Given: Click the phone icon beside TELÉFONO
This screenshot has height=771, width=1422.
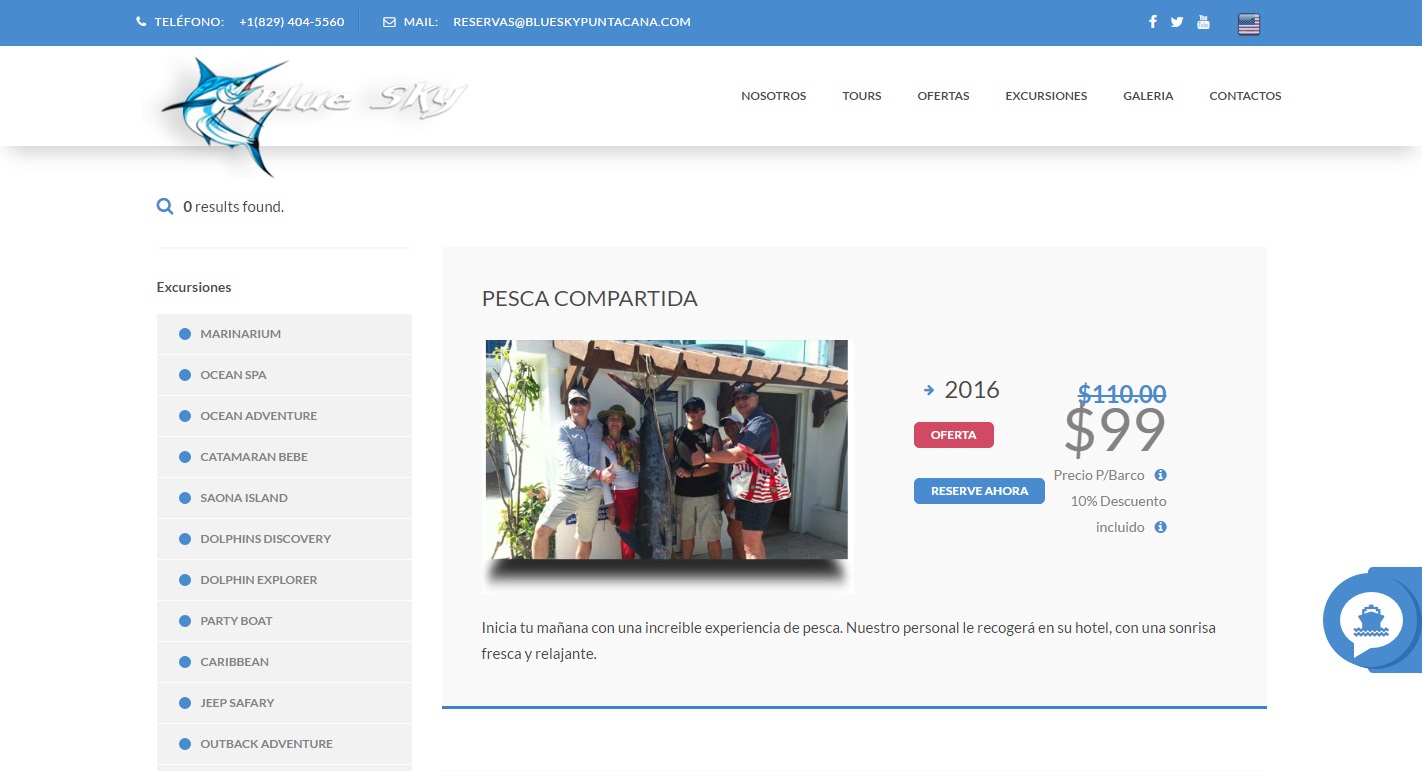Looking at the screenshot, I should point(141,22).
